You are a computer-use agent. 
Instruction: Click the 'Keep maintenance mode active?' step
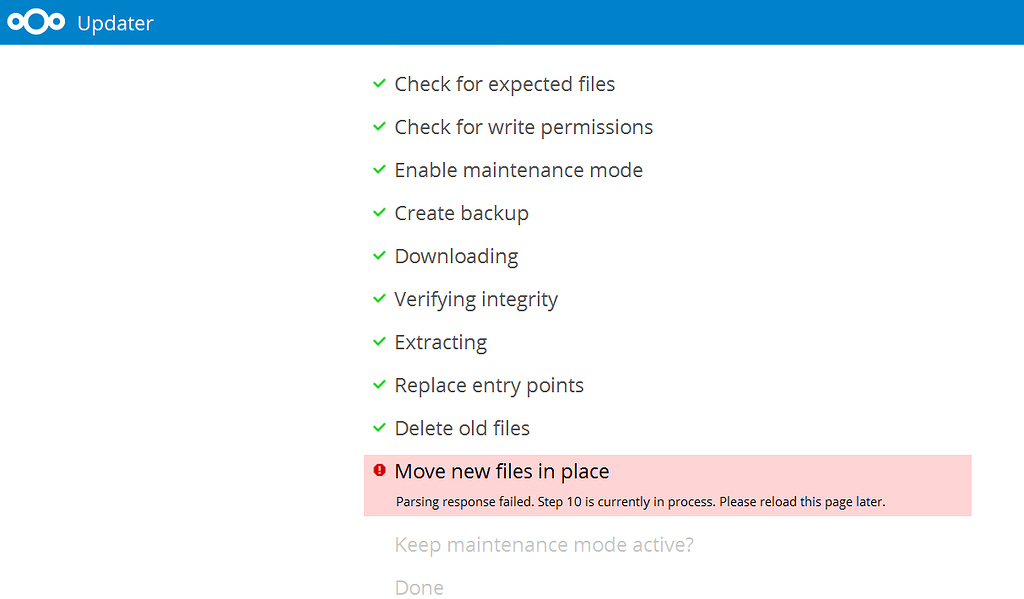point(544,545)
